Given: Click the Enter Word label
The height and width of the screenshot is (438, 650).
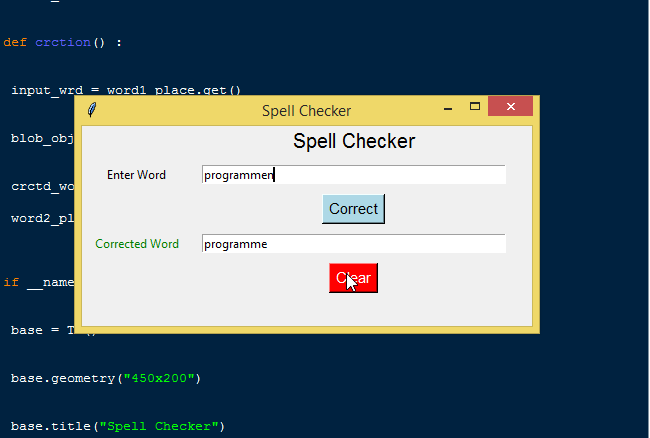Looking at the screenshot, I should coord(136,175).
